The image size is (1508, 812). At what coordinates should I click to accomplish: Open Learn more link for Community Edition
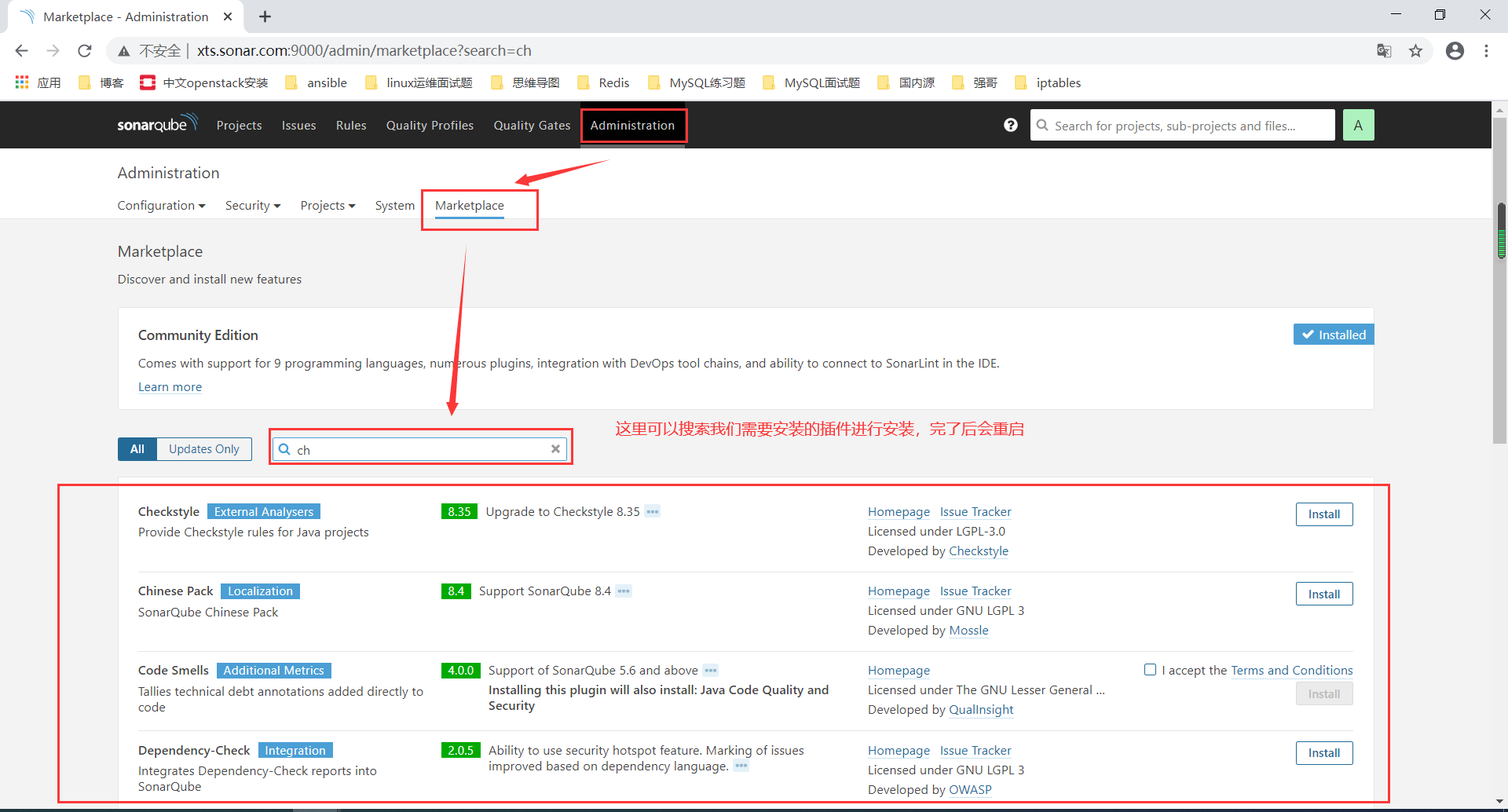click(x=170, y=387)
